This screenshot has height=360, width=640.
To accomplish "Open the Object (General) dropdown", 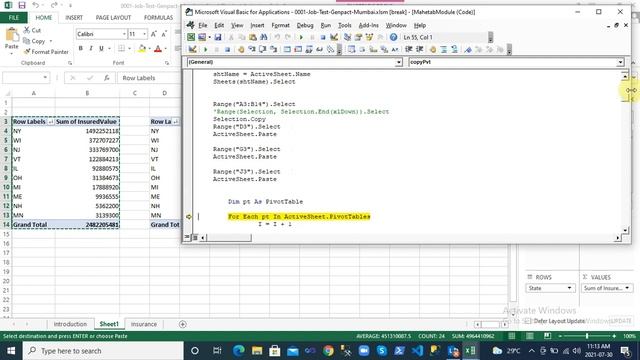I will click(x=398, y=62).
